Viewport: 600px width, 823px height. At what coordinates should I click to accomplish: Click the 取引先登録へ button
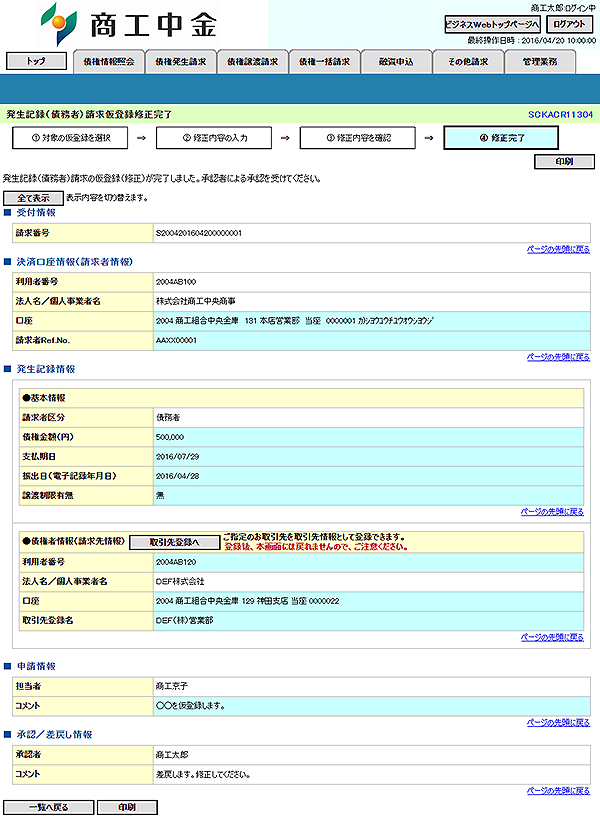[x=174, y=542]
